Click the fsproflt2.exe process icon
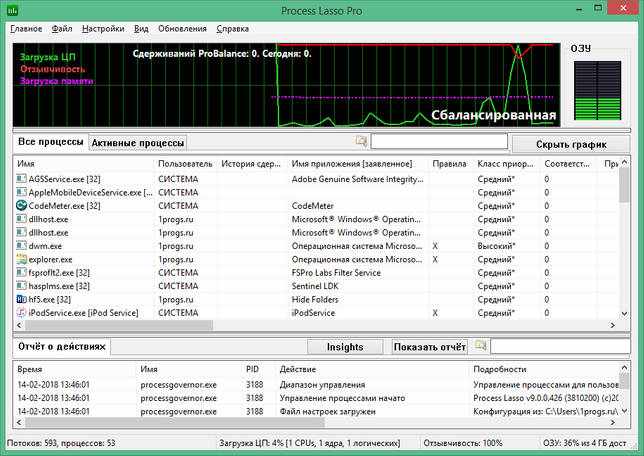Viewport: 644px width, 456px height. tap(21, 272)
